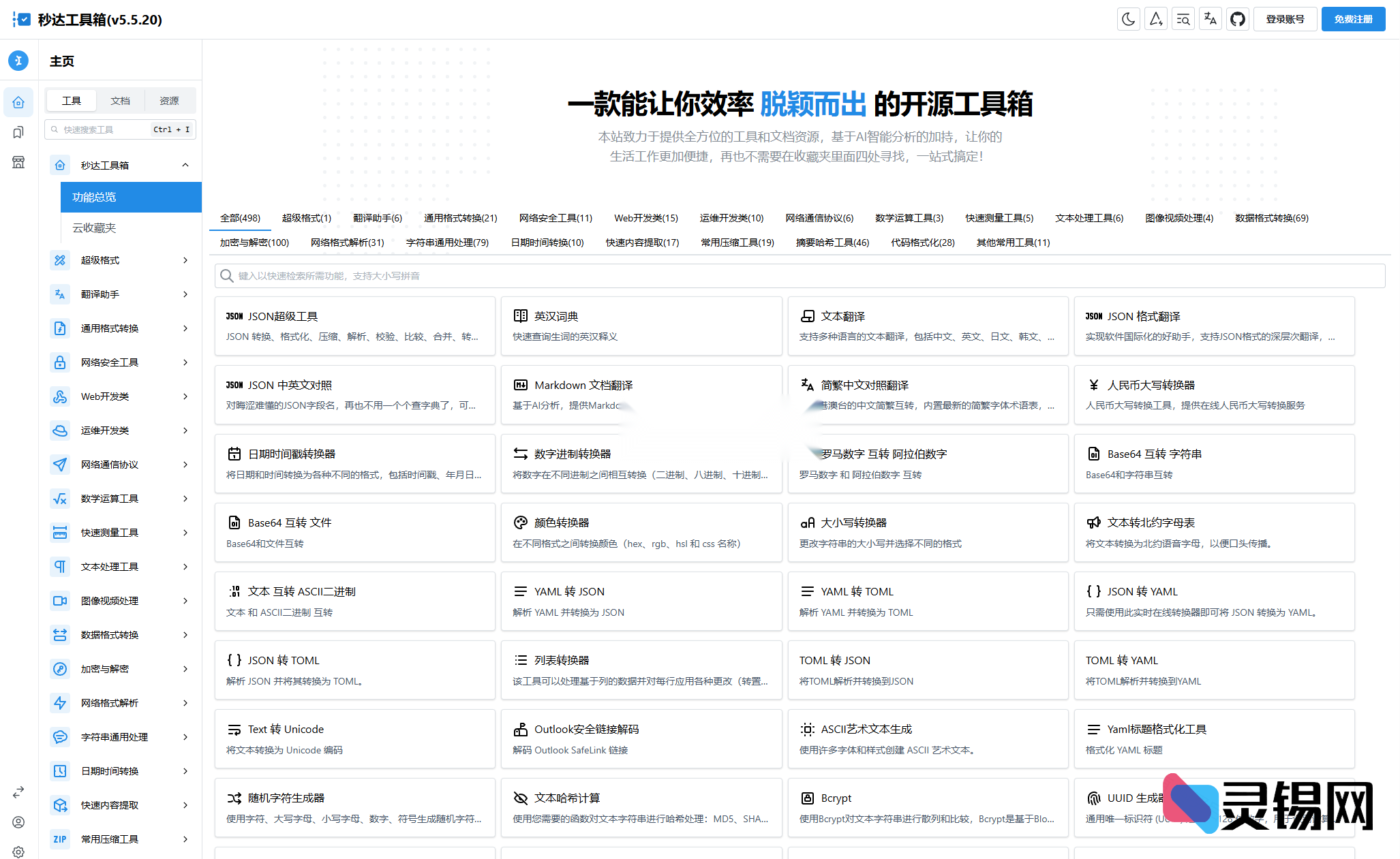Toggle dark mode with the moon icon

pos(1128,18)
